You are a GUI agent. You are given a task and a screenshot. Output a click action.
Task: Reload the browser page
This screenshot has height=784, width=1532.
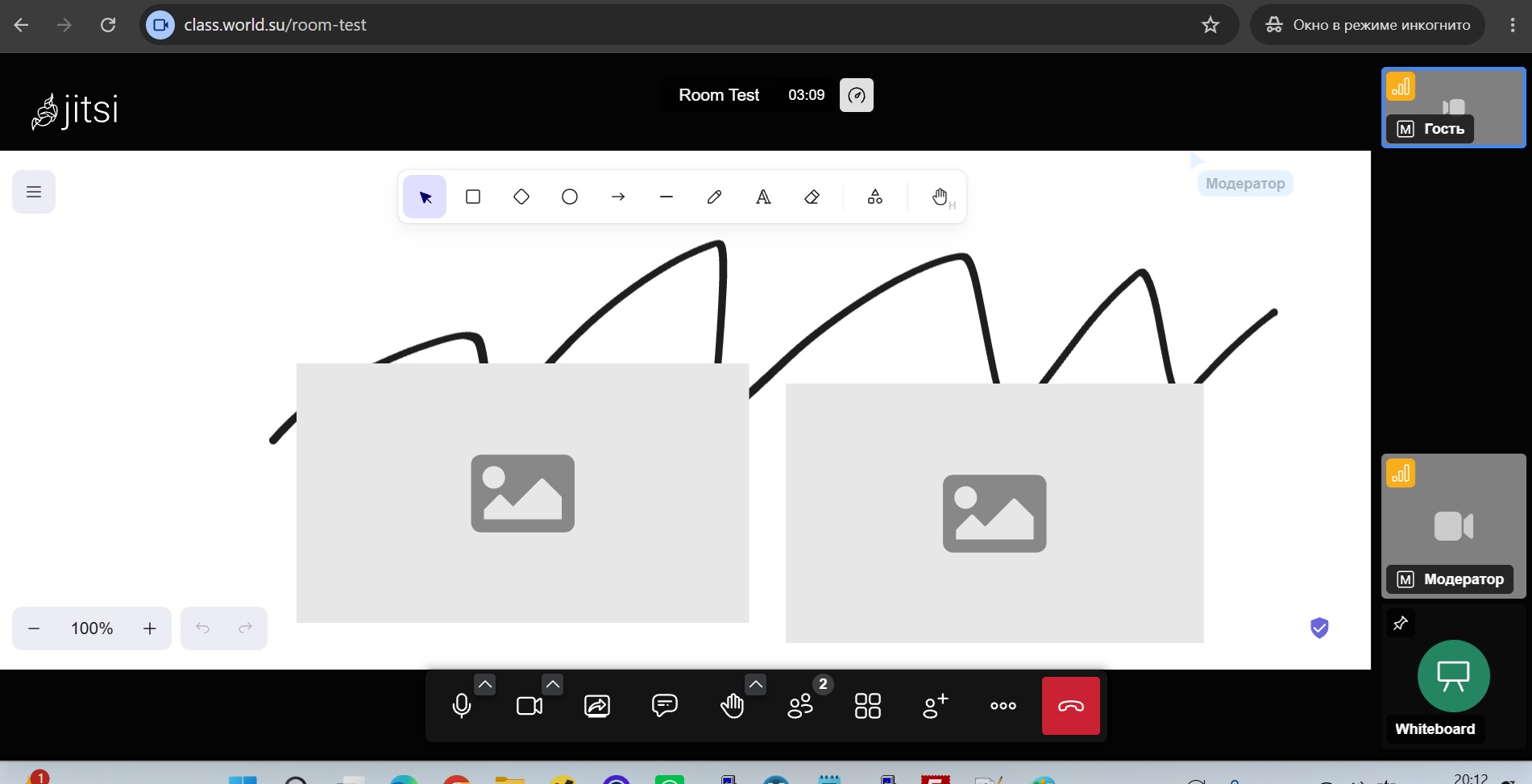coord(108,25)
